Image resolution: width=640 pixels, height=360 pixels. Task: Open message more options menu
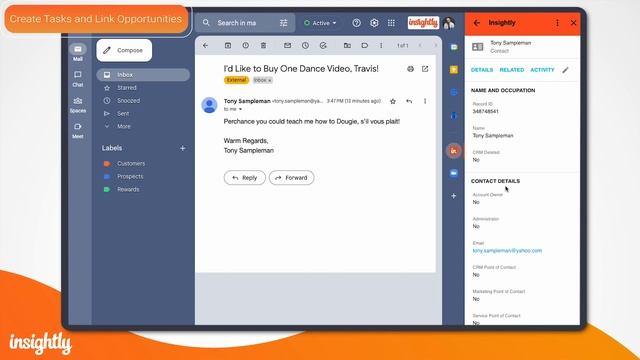[x=425, y=101]
